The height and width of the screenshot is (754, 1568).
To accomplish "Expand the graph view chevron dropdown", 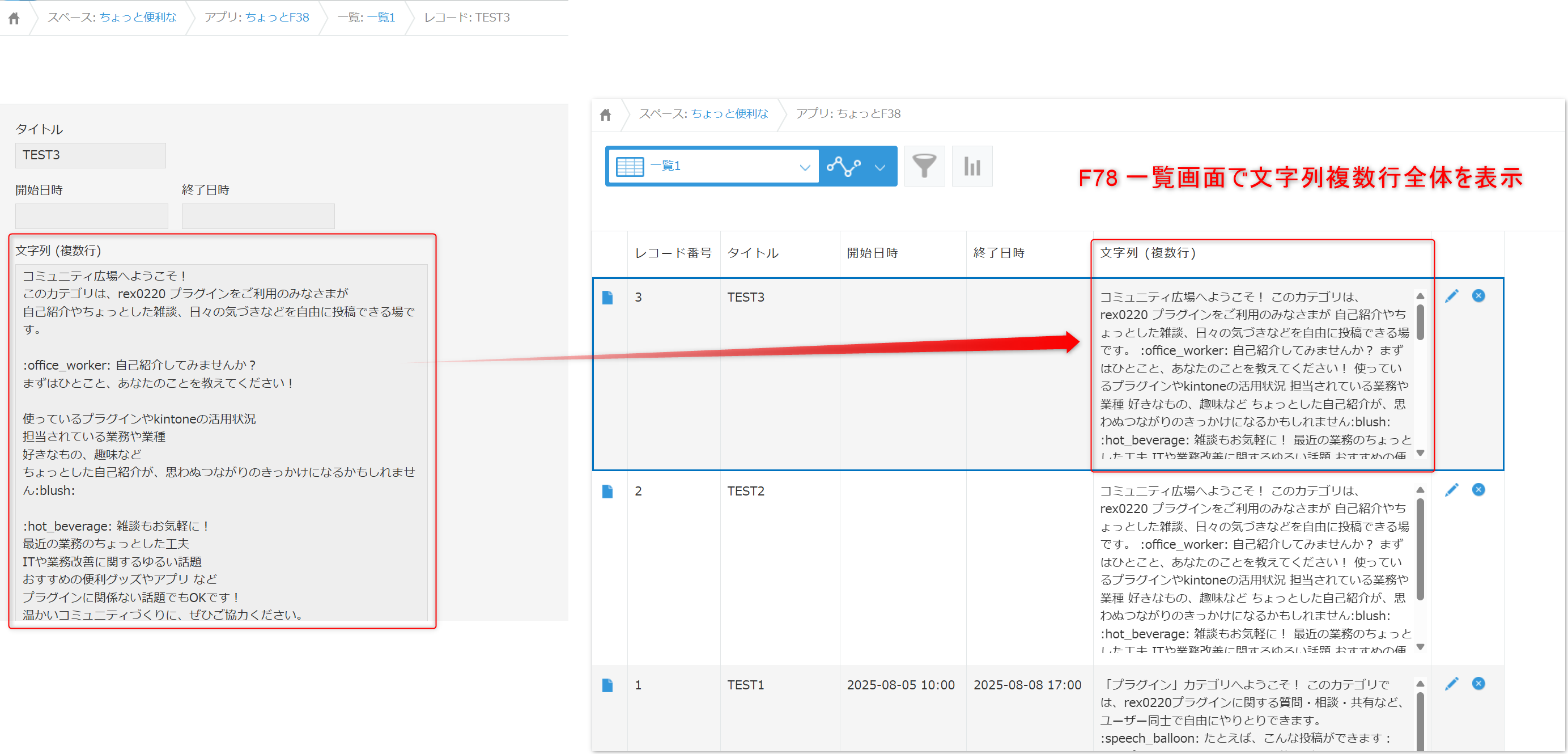I will coord(879,167).
